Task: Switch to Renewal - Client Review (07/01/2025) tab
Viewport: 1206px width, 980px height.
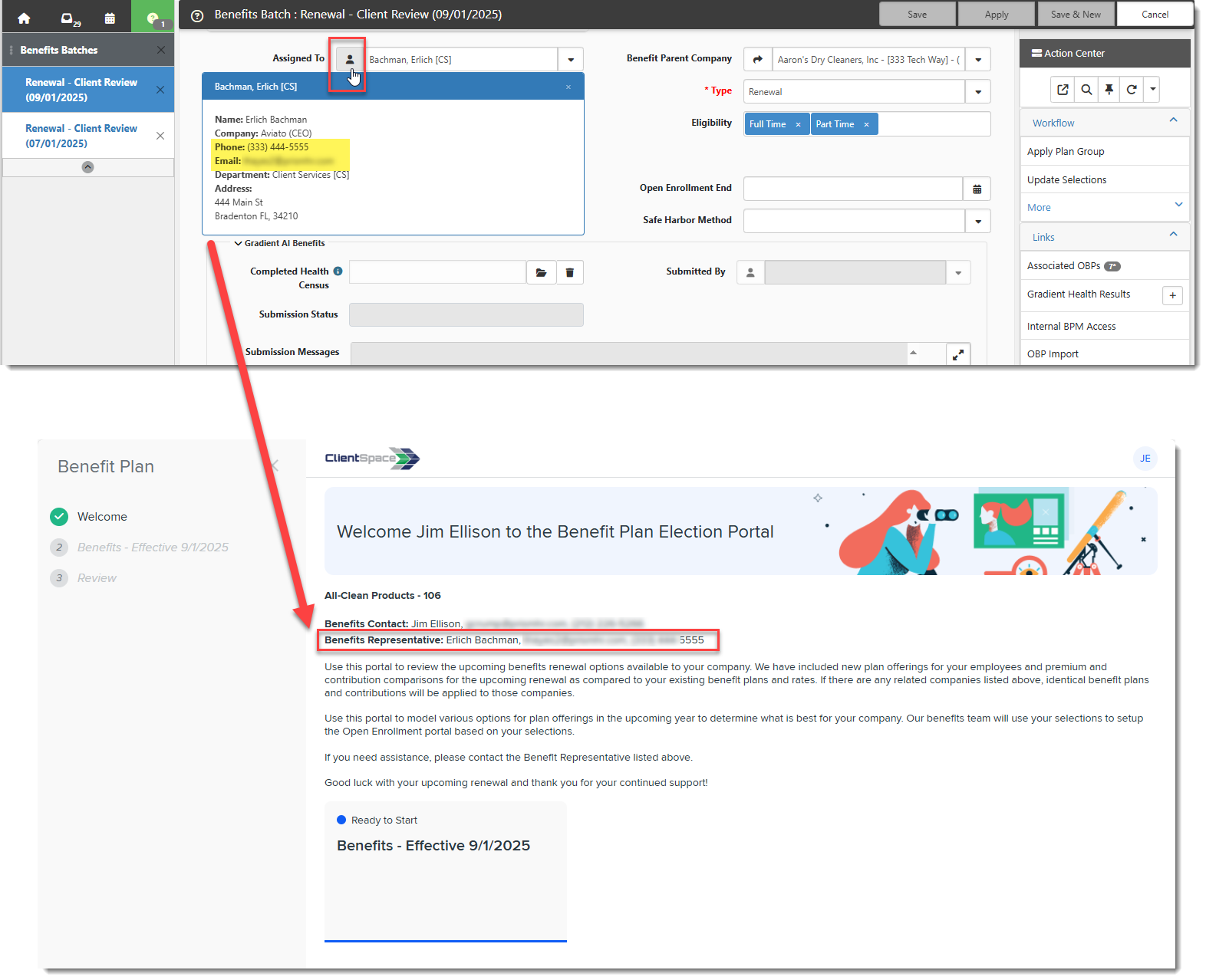Action: pyautogui.click(x=81, y=136)
